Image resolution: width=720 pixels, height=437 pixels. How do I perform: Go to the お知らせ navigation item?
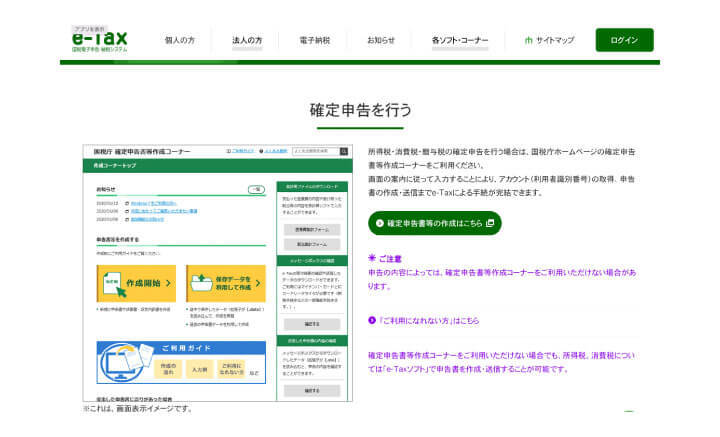click(x=380, y=41)
